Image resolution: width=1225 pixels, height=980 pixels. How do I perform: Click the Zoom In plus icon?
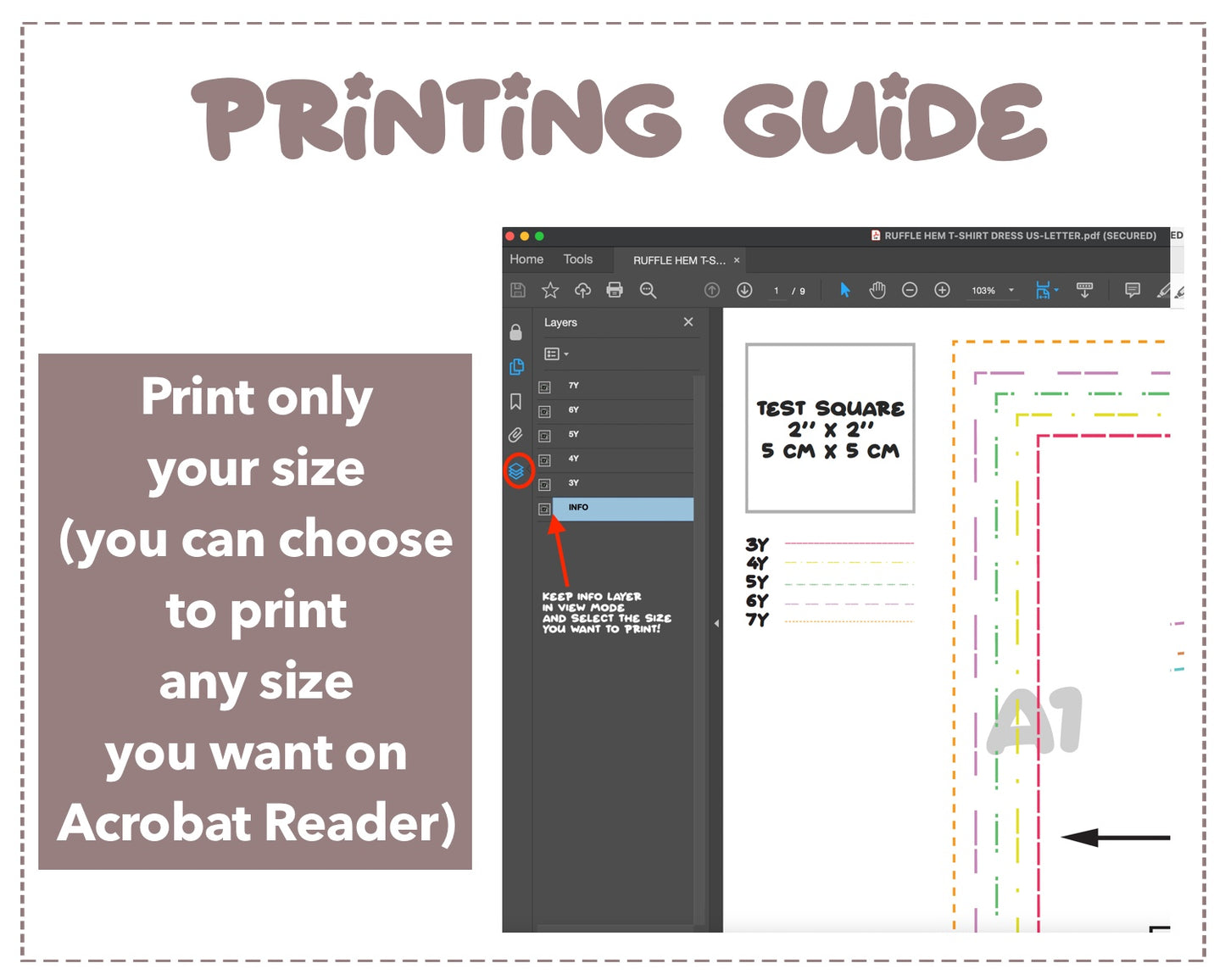point(942,290)
